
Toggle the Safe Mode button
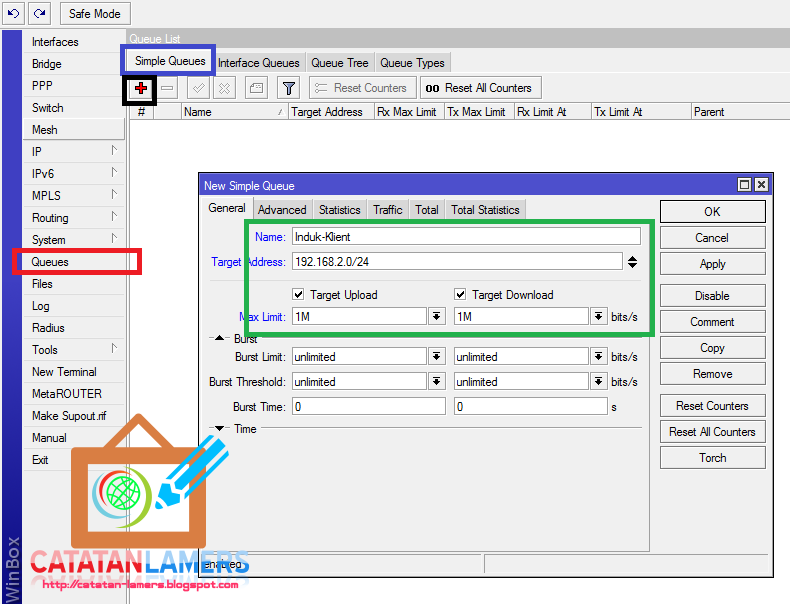pos(95,14)
